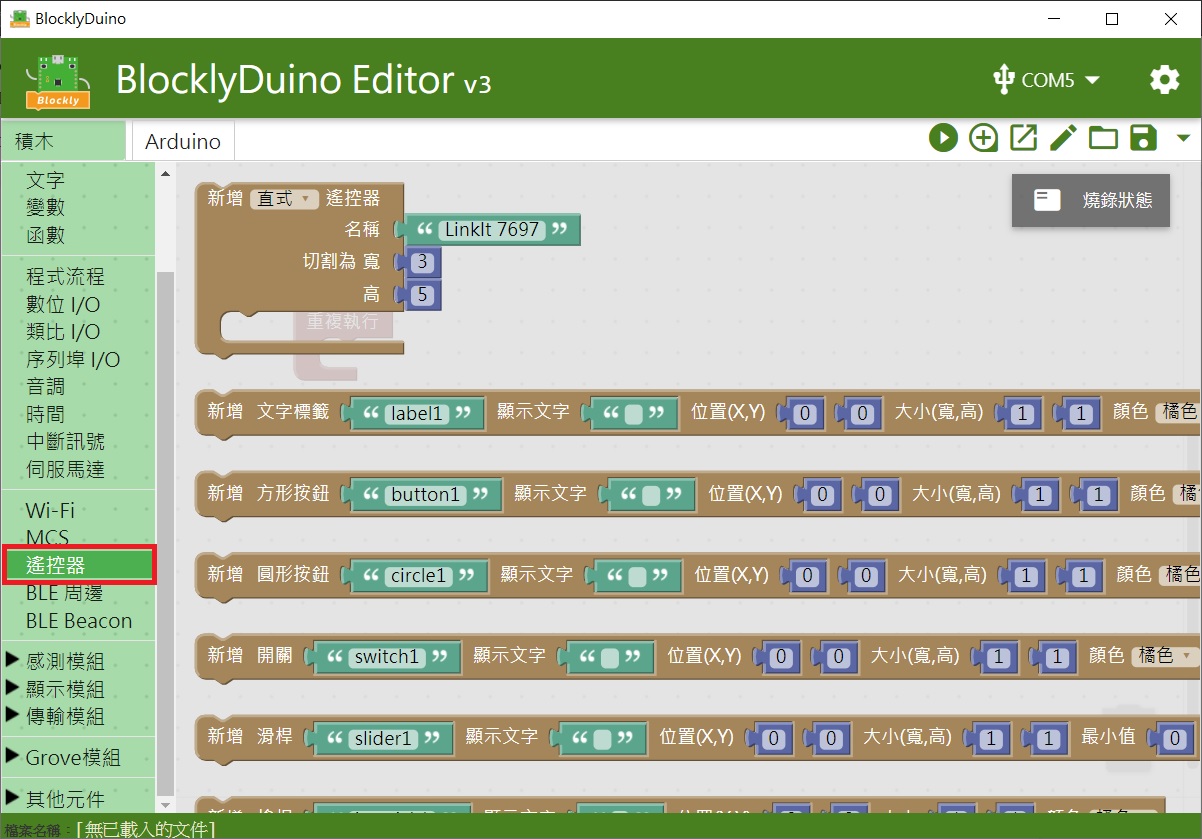1202x839 pixels.
Task: Select the BLE Beacon category
Action: (79, 621)
